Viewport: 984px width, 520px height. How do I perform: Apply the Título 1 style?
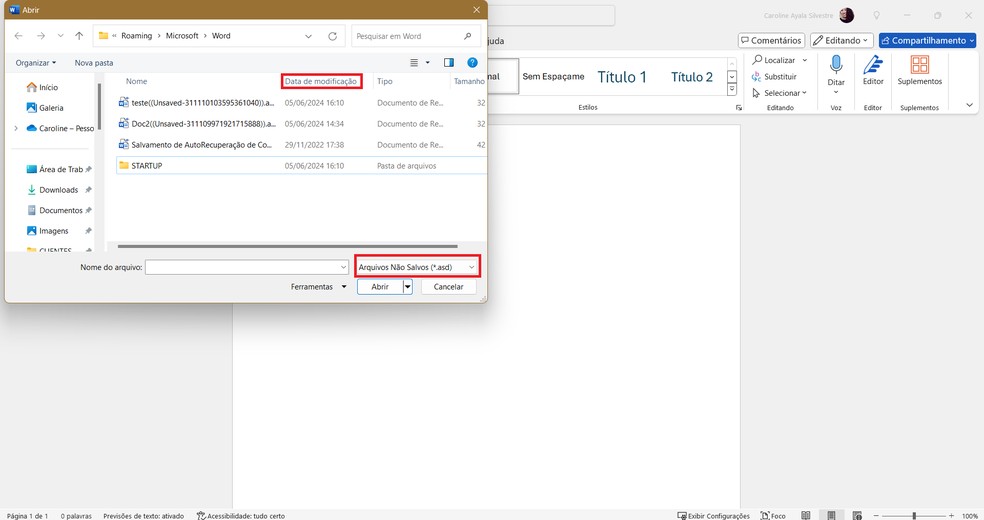point(622,77)
